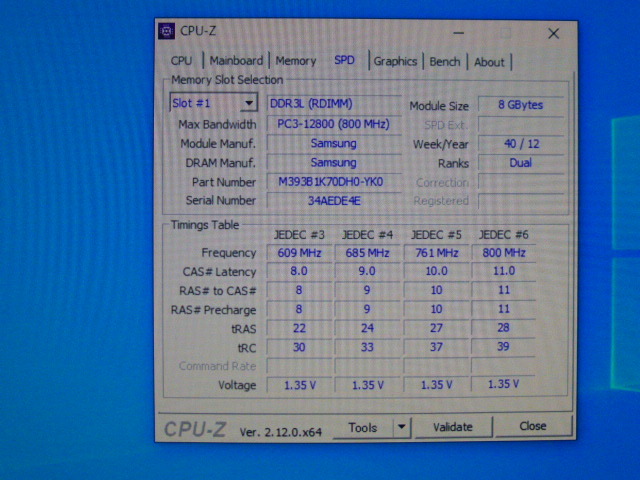
Task: Click tRAS value 22
Action: pos(299,329)
